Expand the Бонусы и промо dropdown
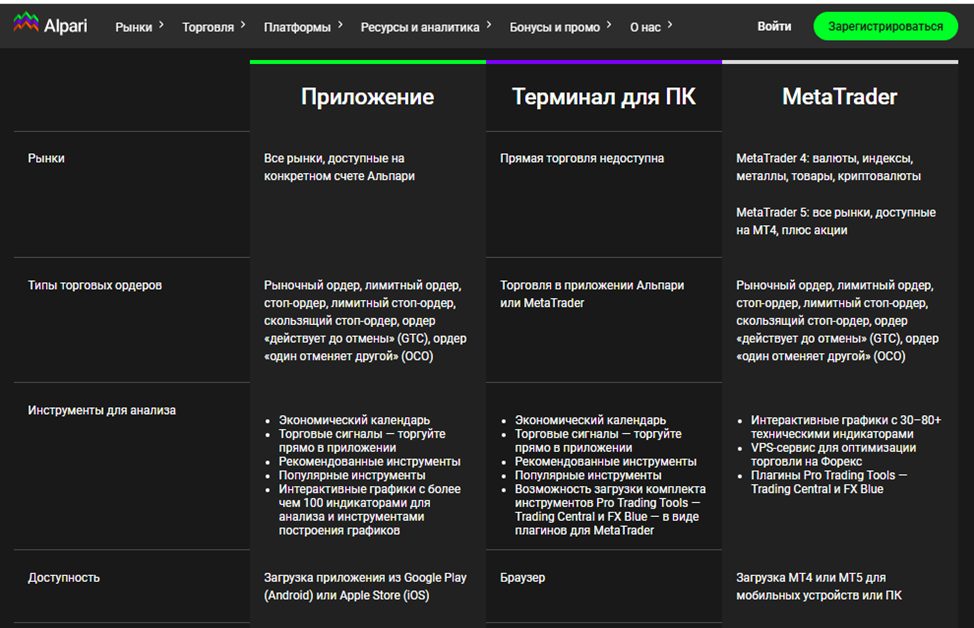 click(610, 23)
